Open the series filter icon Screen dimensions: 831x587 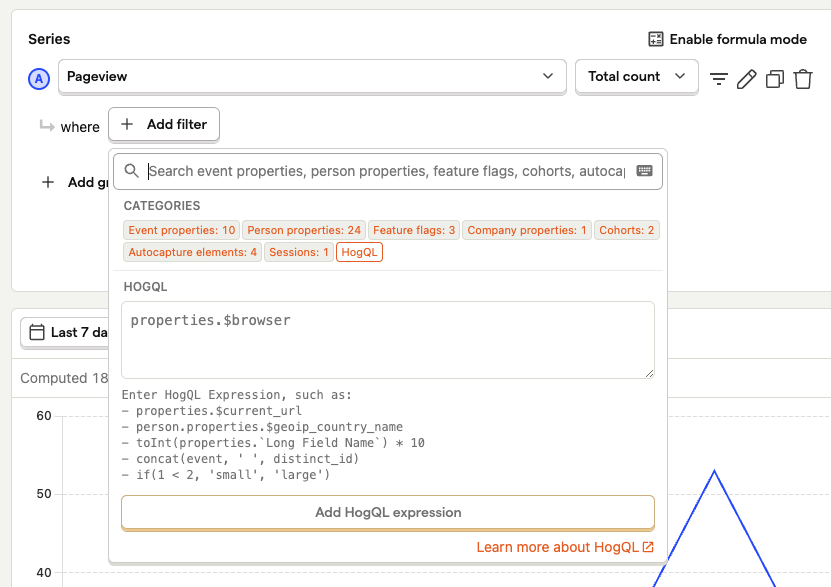(x=719, y=79)
